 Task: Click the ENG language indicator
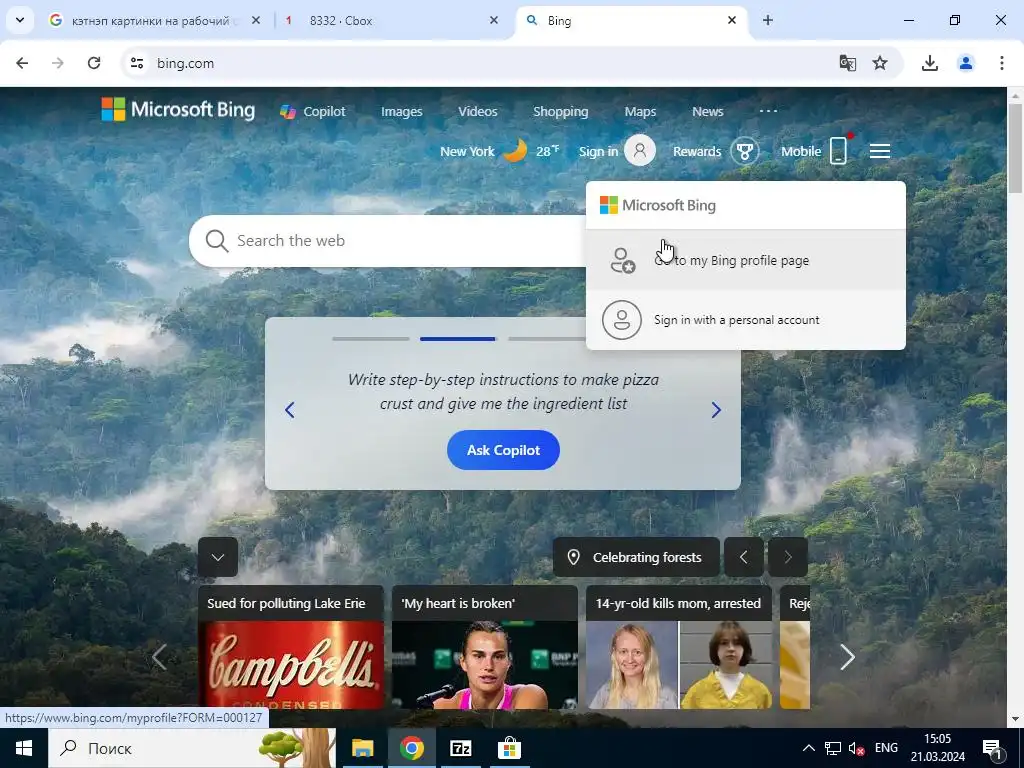coord(886,748)
